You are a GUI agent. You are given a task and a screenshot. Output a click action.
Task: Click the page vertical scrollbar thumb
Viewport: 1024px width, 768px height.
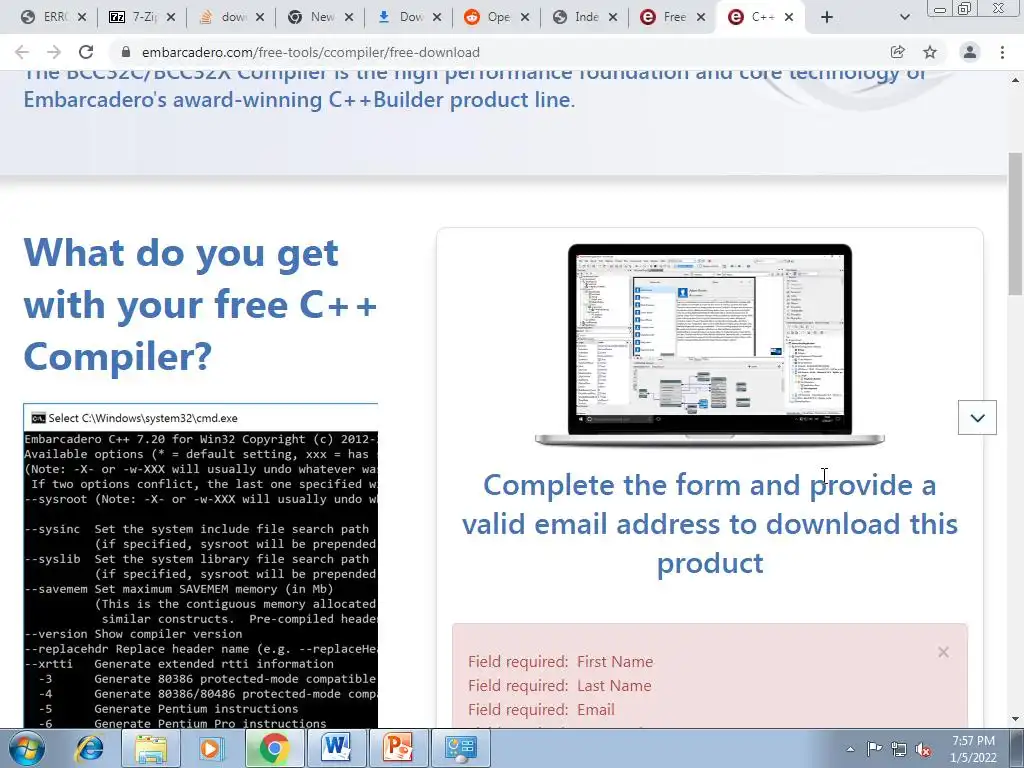(1015, 223)
